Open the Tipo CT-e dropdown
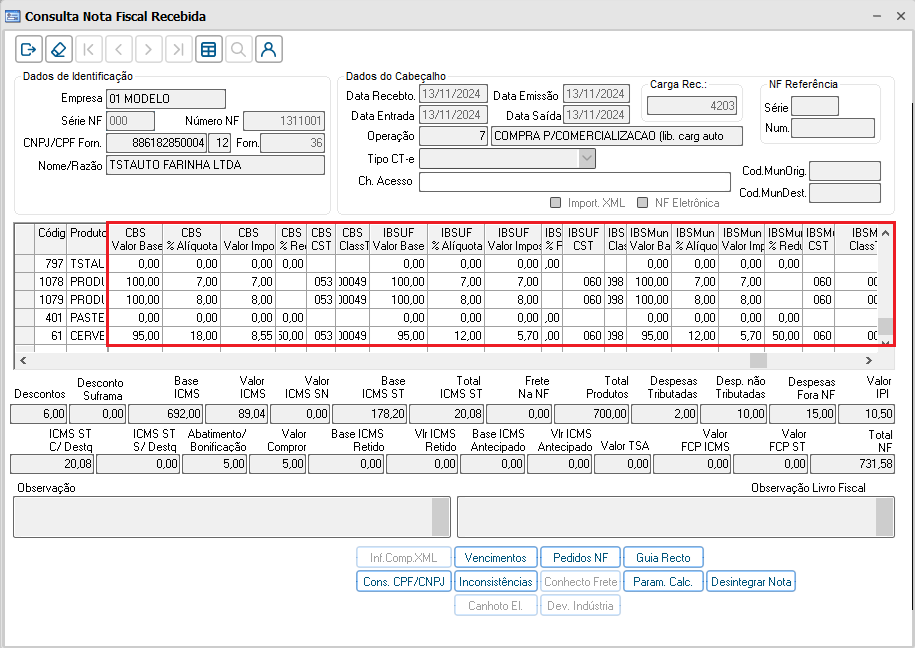This screenshot has height=649, width=915. (587, 158)
